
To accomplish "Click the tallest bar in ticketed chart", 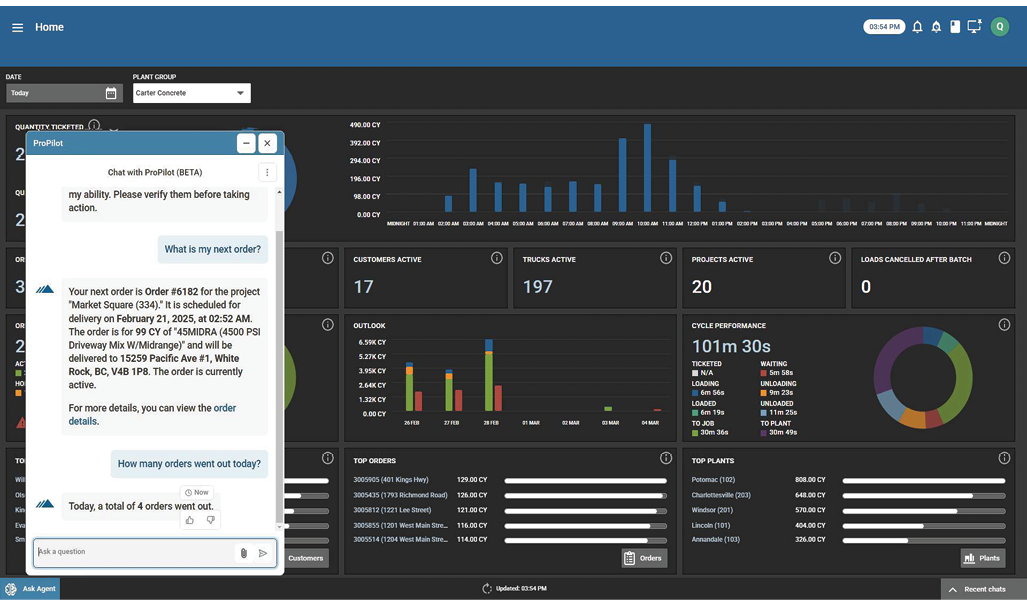I will point(647,168).
